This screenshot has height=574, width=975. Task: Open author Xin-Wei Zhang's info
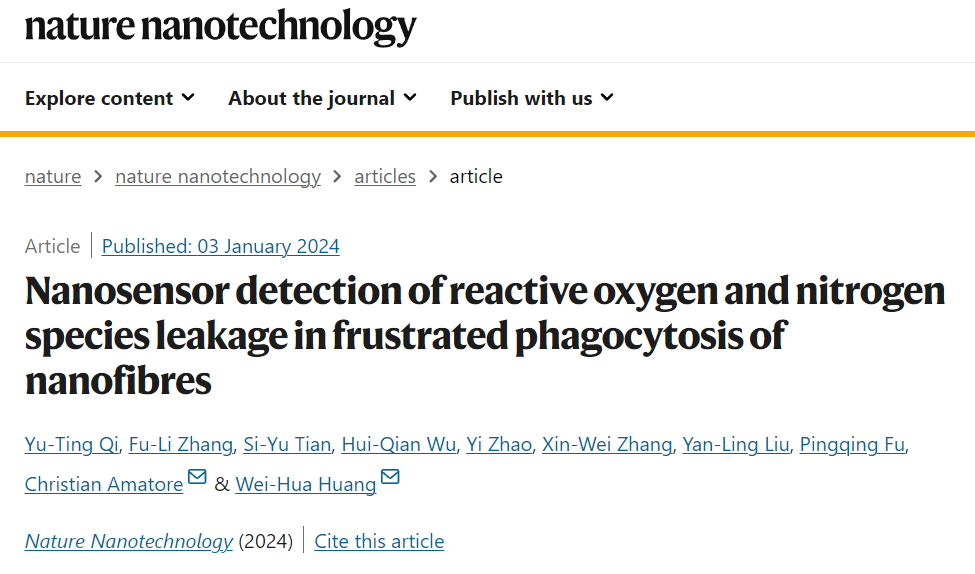(607, 445)
